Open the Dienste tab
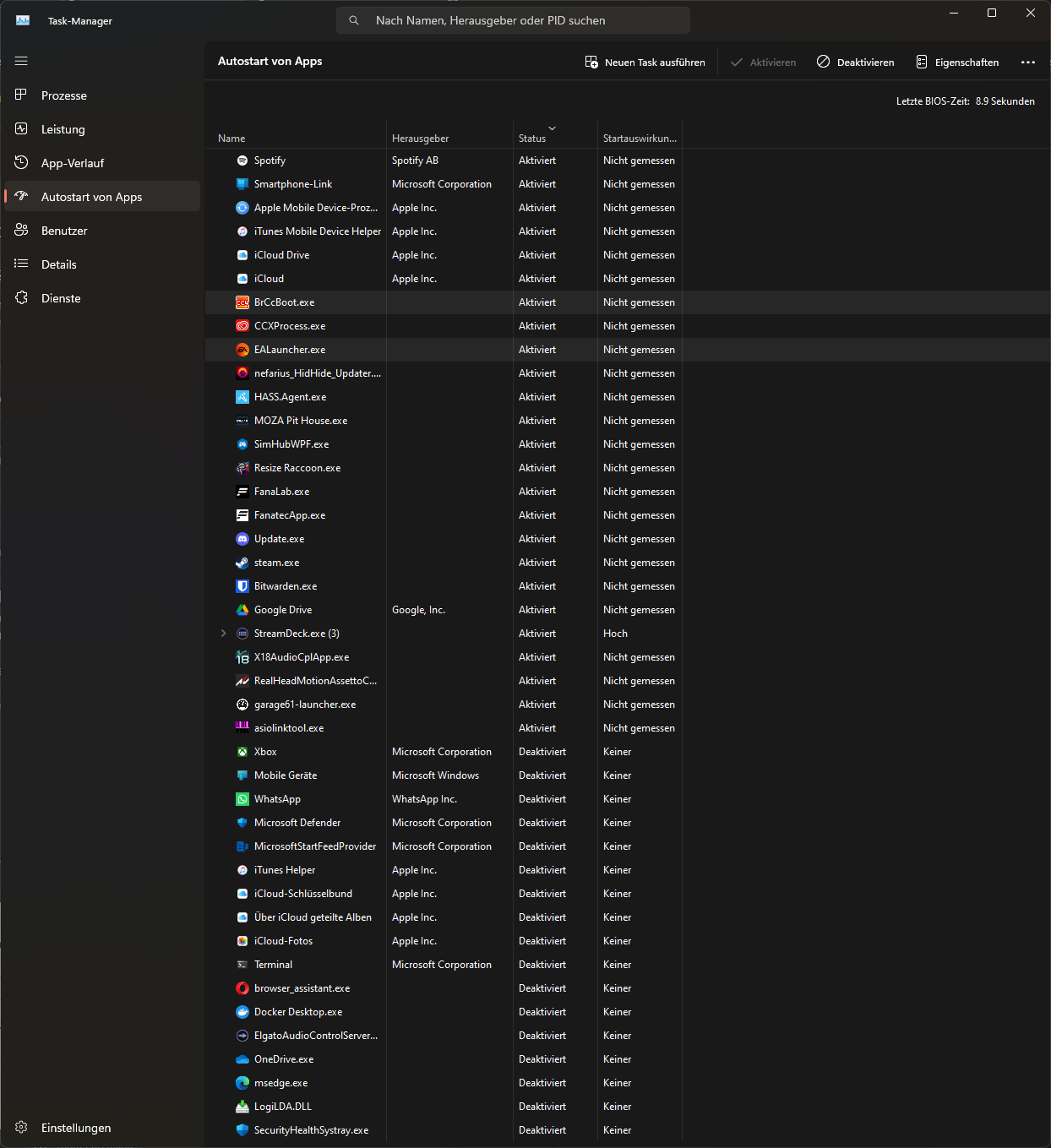This screenshot has height=1148, width=1051. [x=102, y=298]
